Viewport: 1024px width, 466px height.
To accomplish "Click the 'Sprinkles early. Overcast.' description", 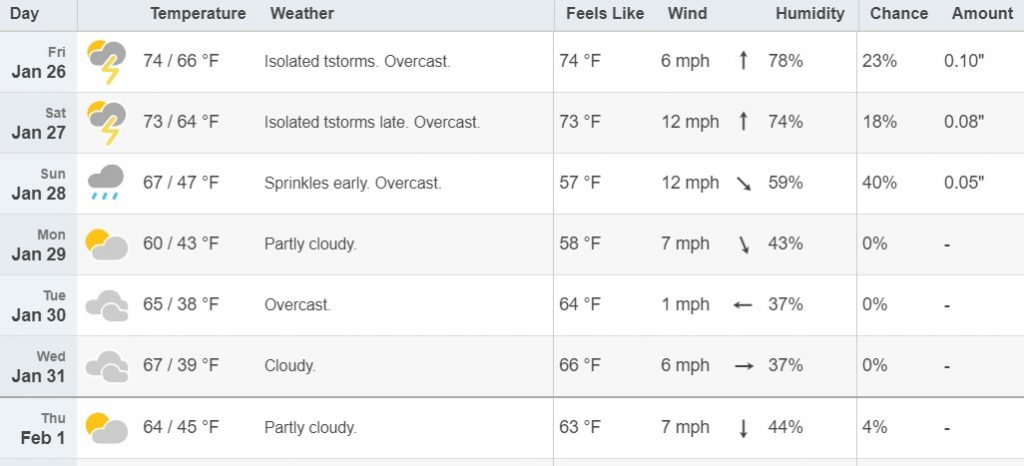I will 353,183.
